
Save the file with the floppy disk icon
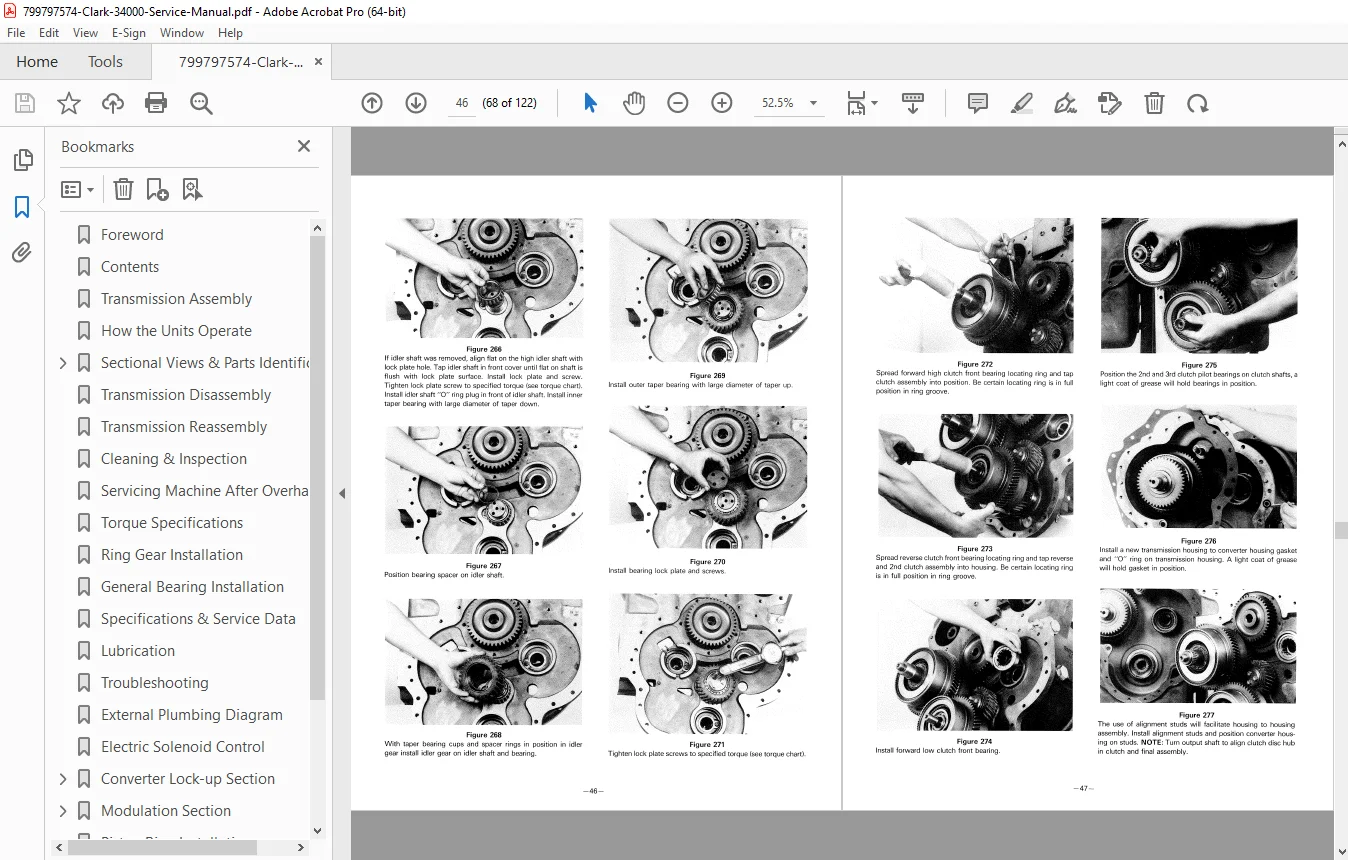25,103
